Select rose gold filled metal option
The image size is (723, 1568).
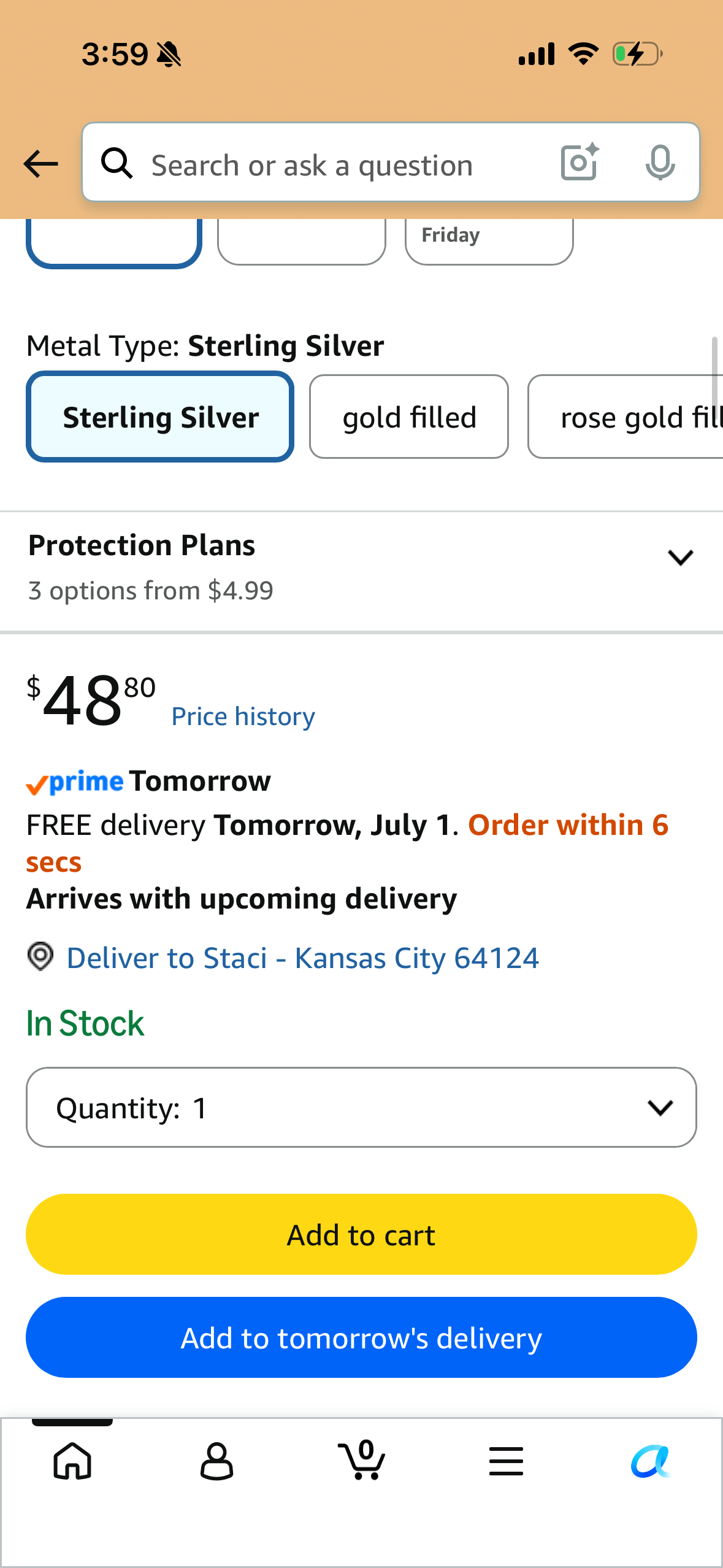625,417
